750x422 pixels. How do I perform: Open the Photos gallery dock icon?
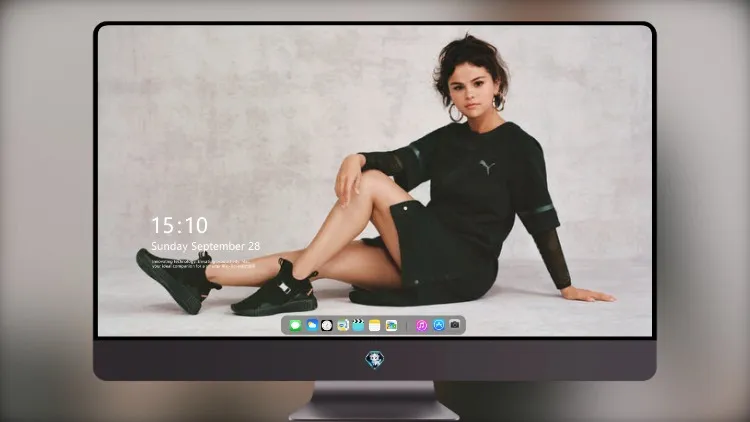(x=391, y=325)
